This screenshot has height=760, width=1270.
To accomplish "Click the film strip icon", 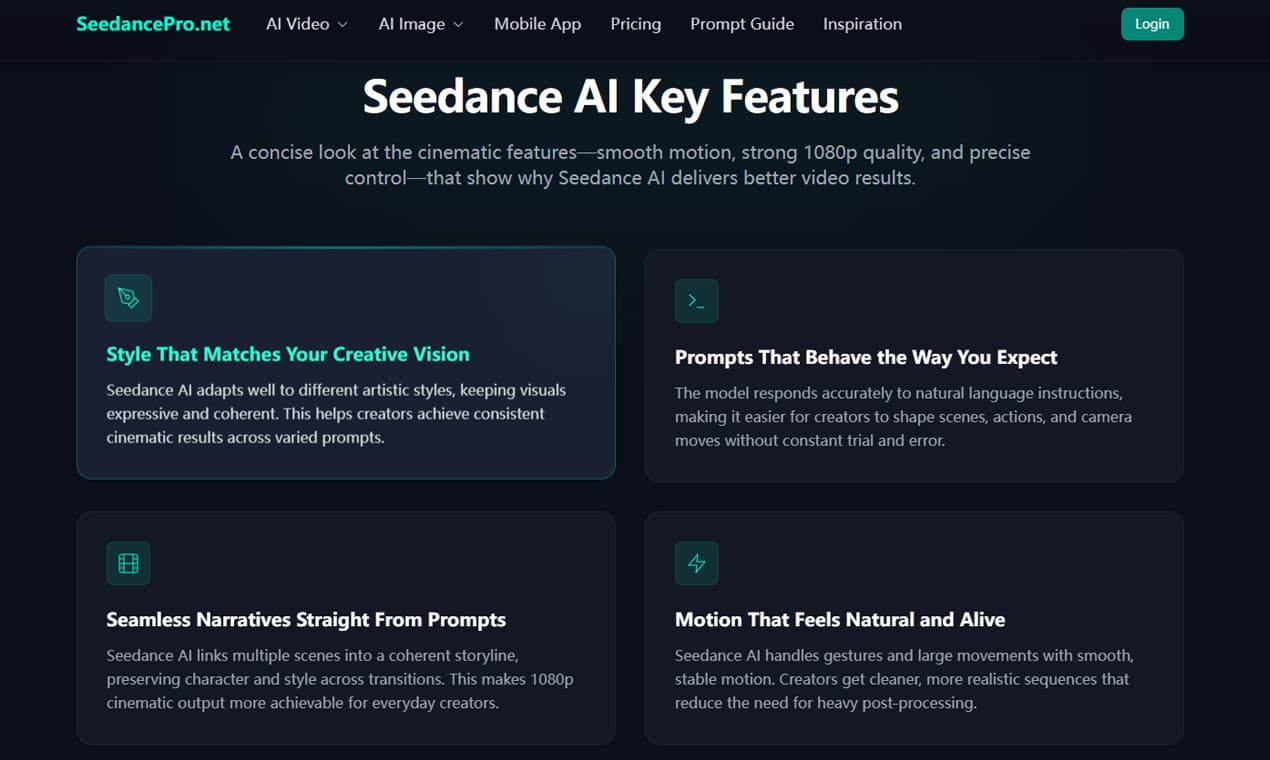I will click(x=128, y=563).
